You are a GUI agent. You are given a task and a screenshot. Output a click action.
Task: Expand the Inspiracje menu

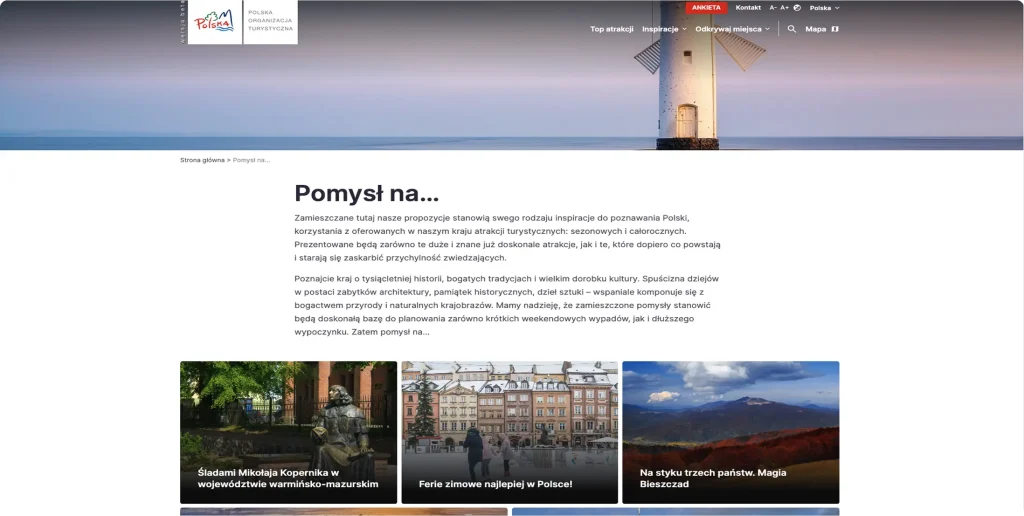[664, 29]
